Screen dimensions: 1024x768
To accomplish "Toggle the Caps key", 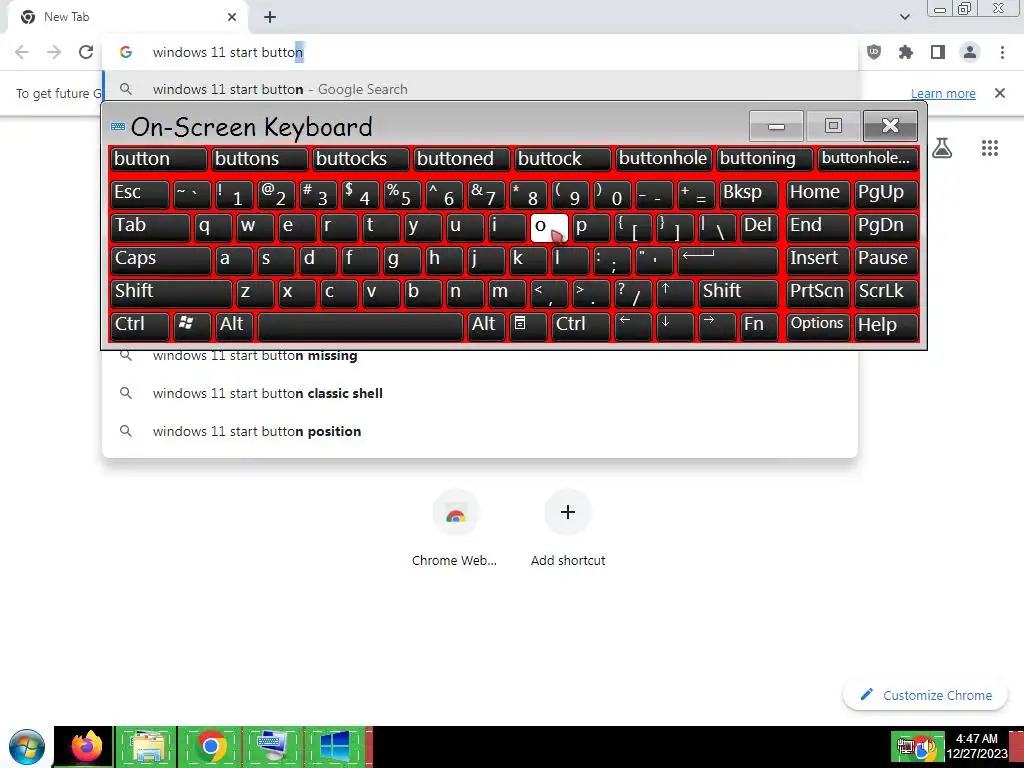I will (x=161, y=260).
